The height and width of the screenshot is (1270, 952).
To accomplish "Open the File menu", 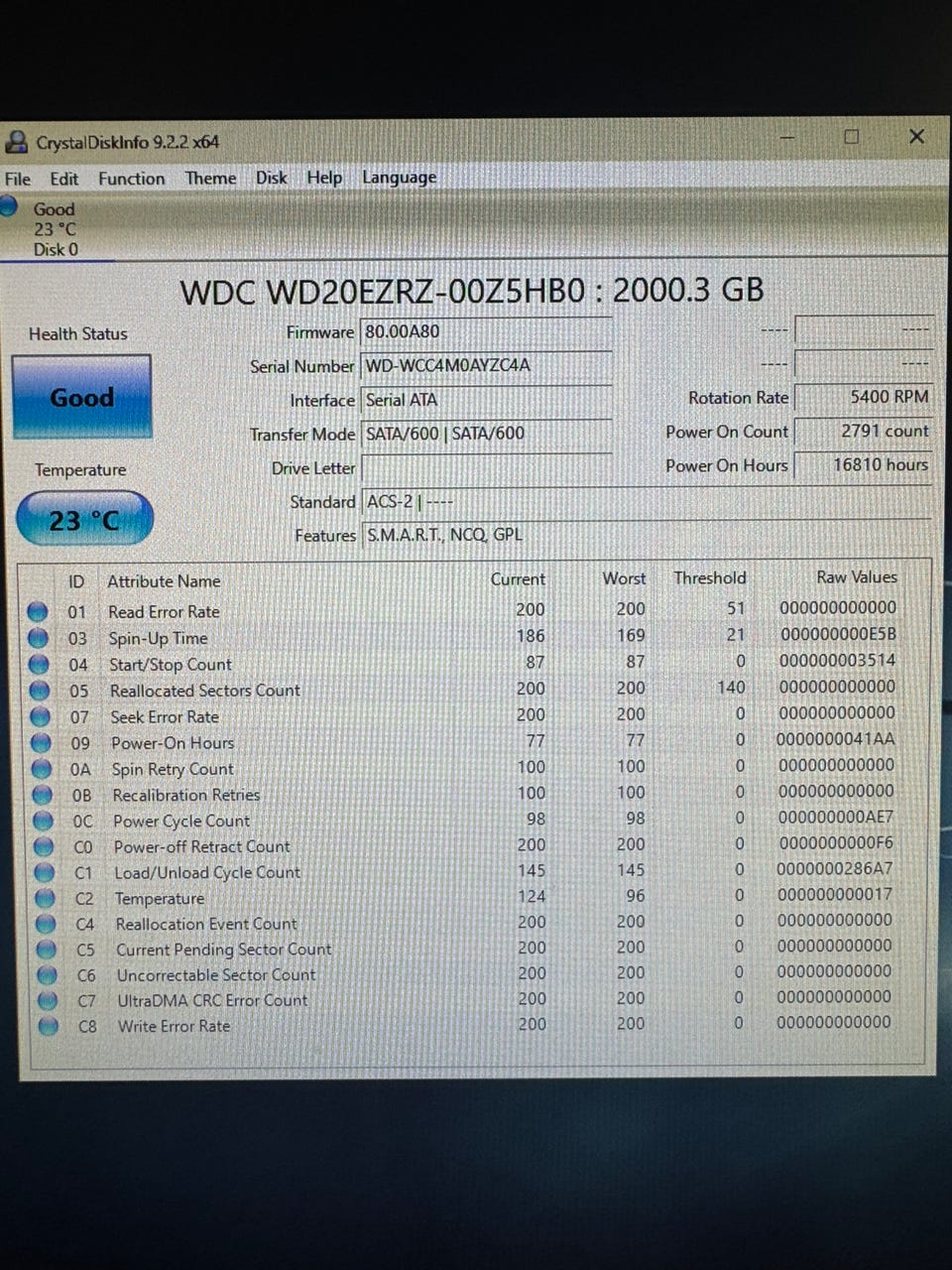I will (x=18, y=179).
